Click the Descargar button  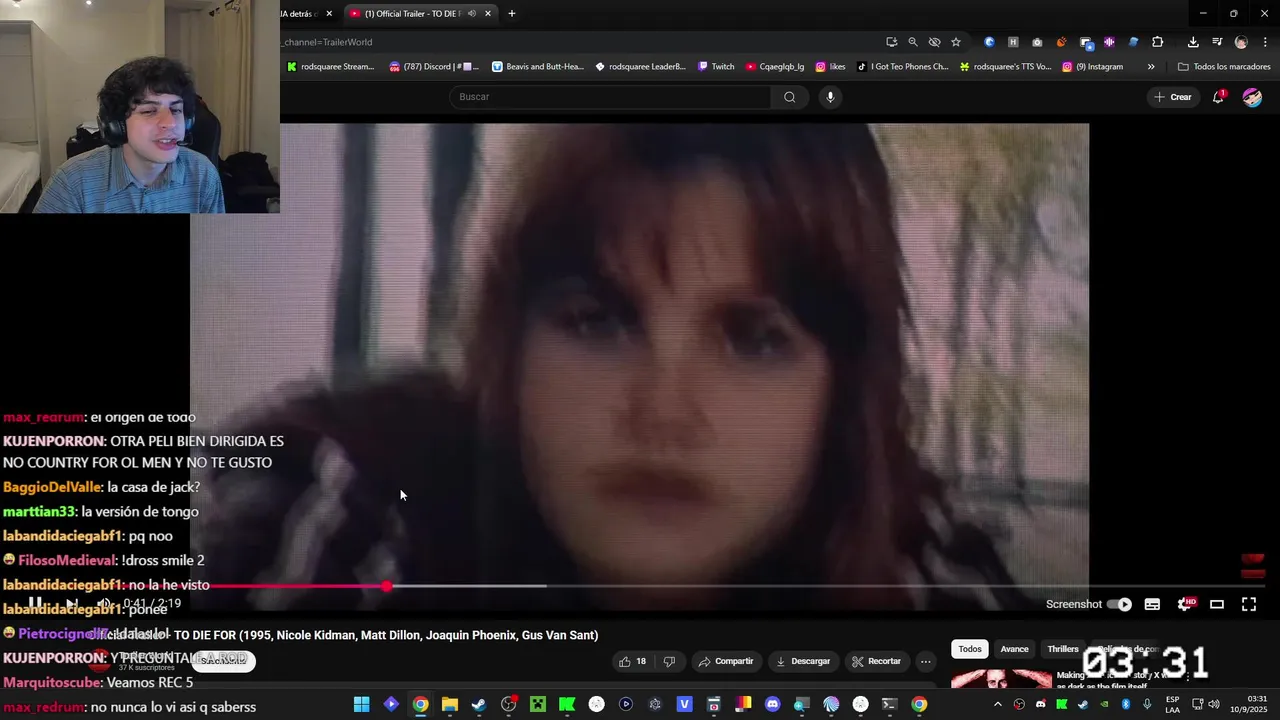pos(802,661)
